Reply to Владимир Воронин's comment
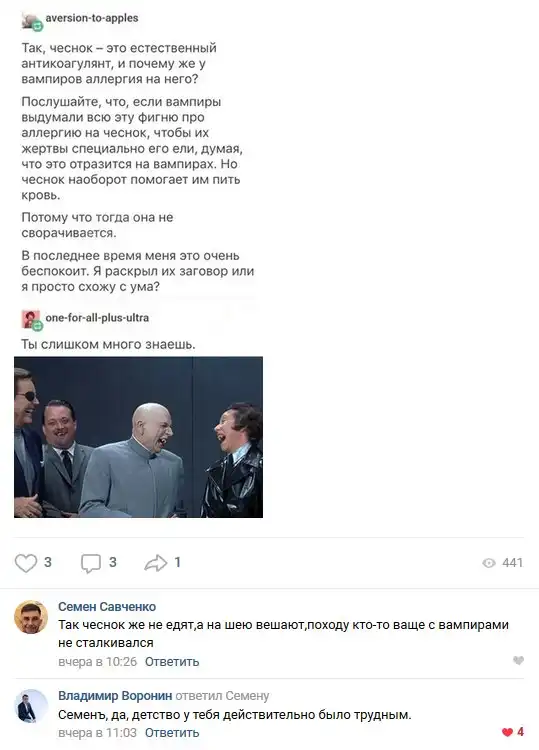Viewport: 539px width, 750px height. pos(172,732)
